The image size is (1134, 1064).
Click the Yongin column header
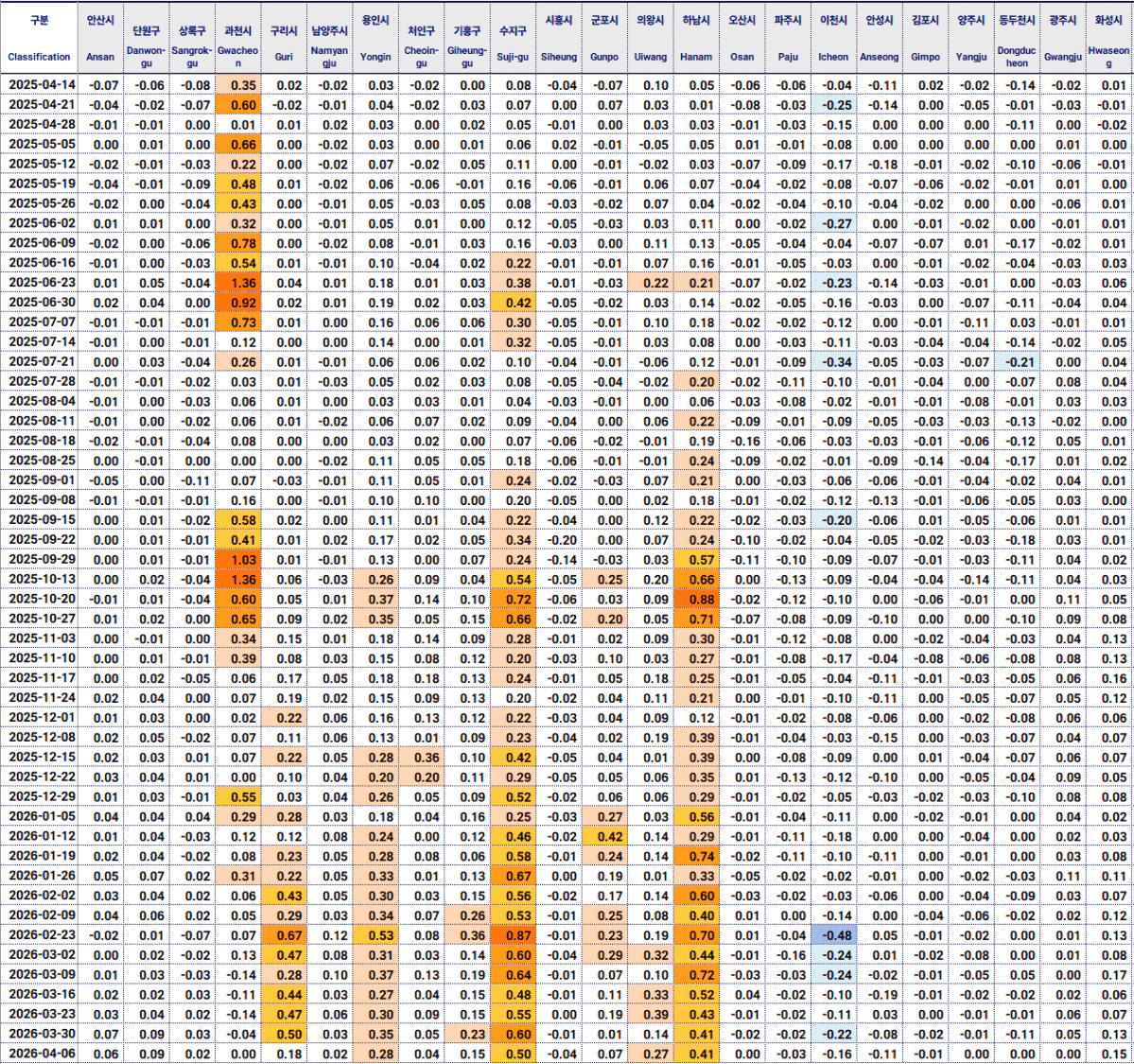coord(375,37)
